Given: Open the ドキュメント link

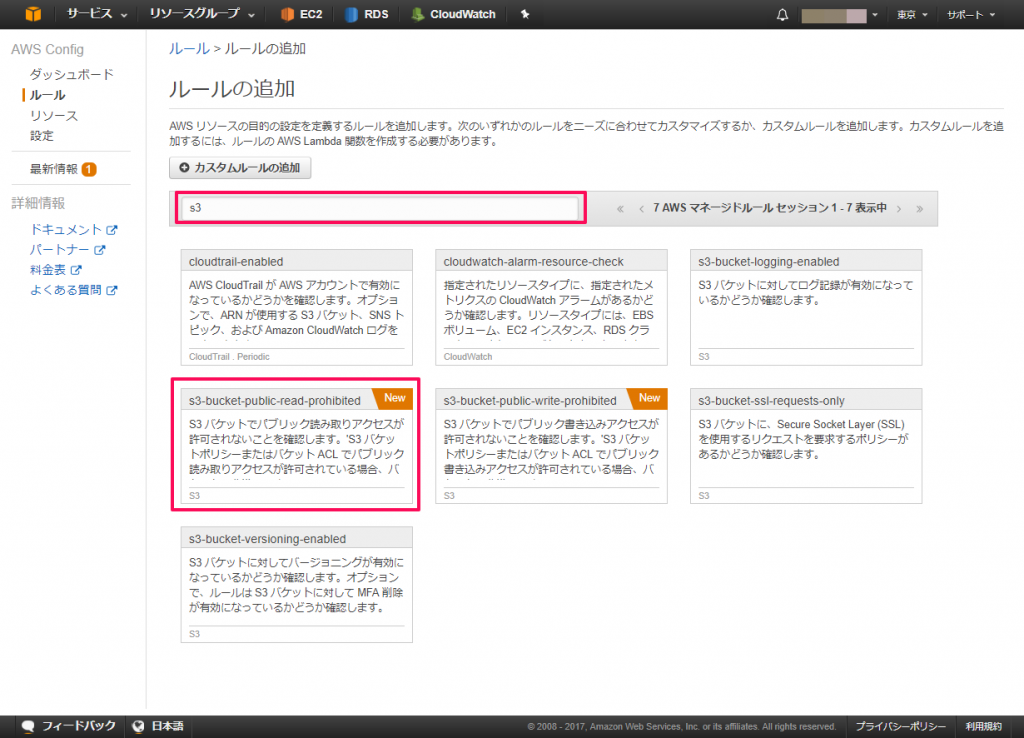Looking at the screenshot, I should pyautogui.click(x=66, y=230).
